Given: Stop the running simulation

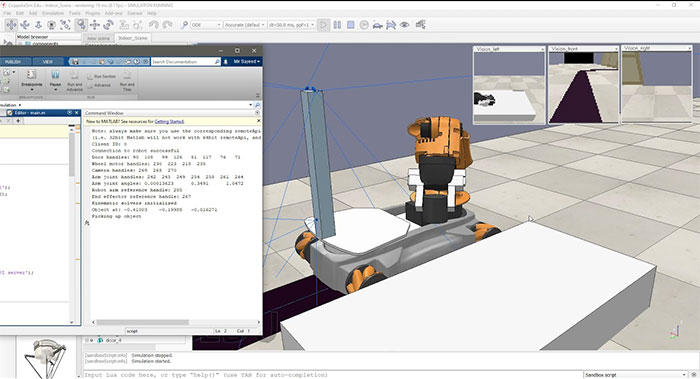Looking at the screenshot, I should [x=351, y=25].
